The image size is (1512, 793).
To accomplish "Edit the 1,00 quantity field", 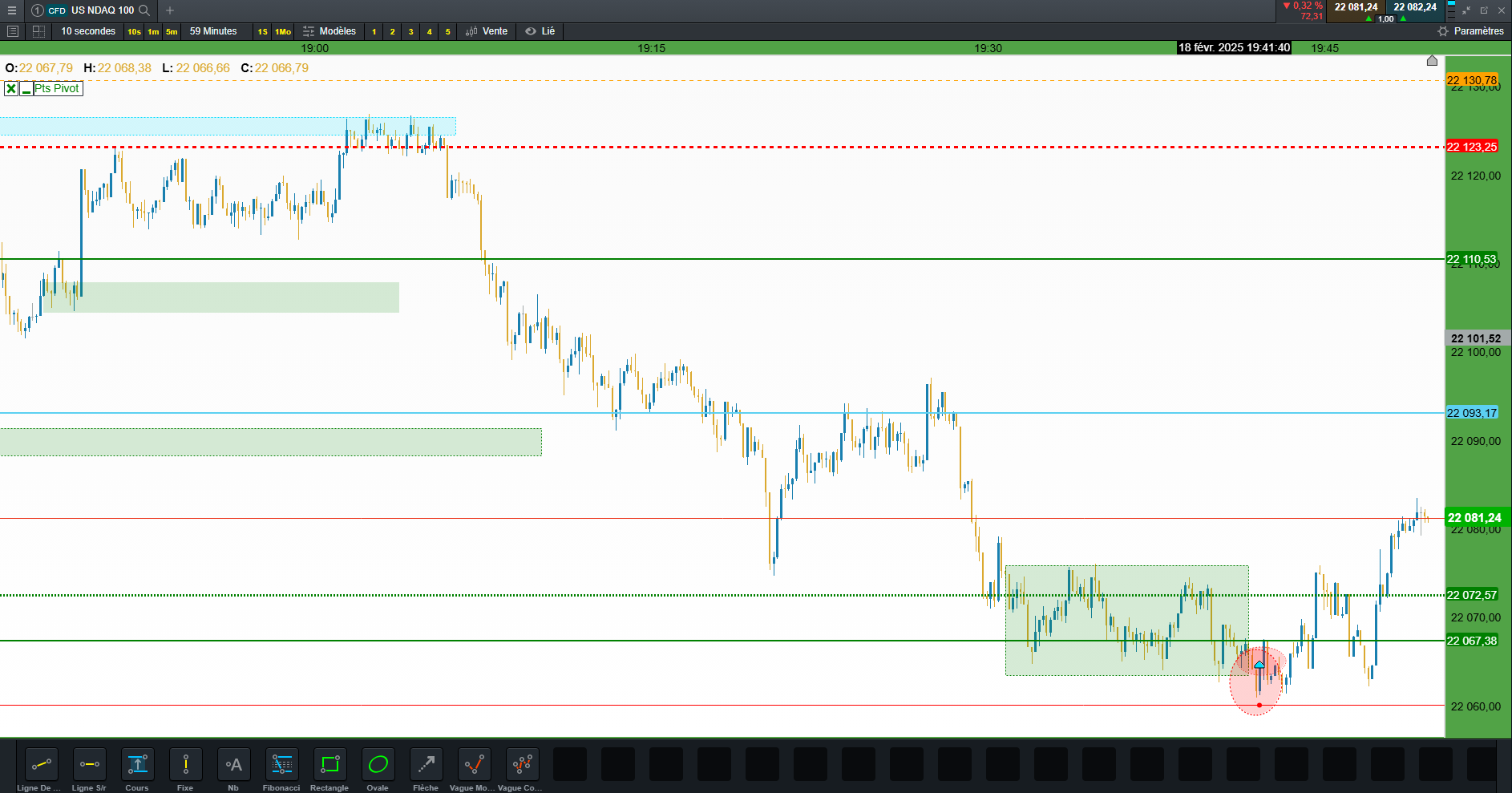I will (1385, 18).
